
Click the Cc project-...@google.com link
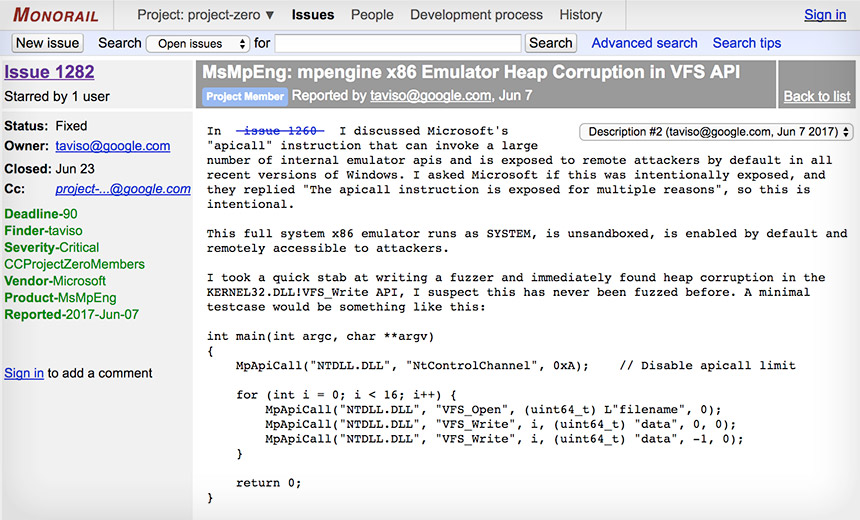point(123,189)
